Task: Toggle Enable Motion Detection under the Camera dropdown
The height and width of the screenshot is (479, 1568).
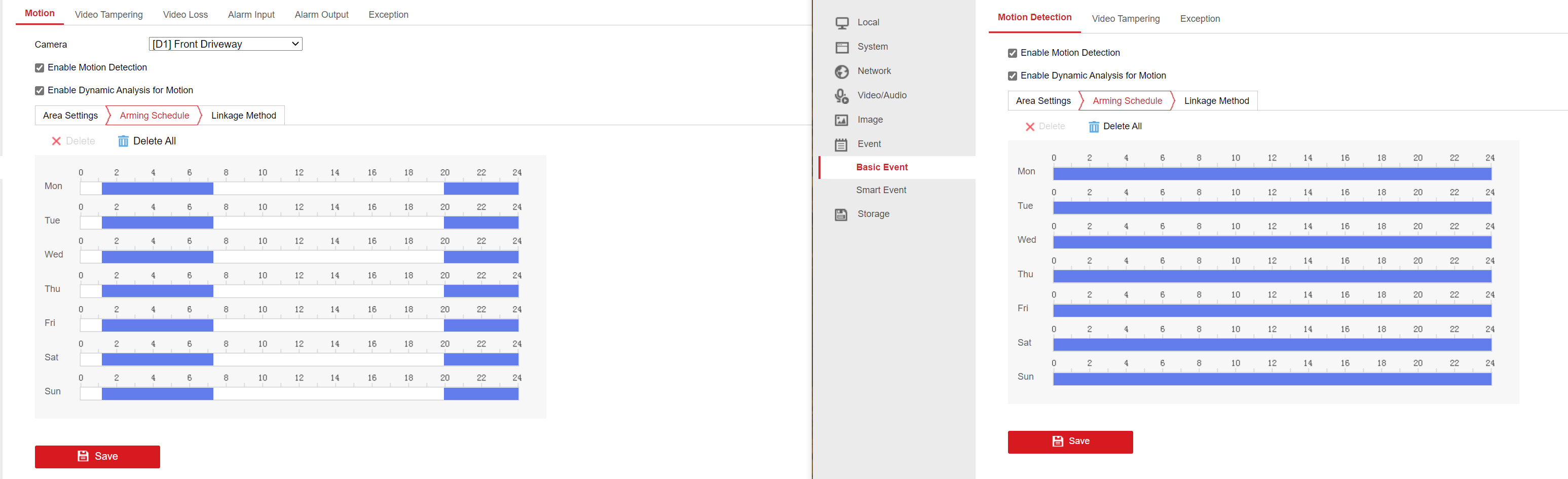Action: click(x=40, y=68)
